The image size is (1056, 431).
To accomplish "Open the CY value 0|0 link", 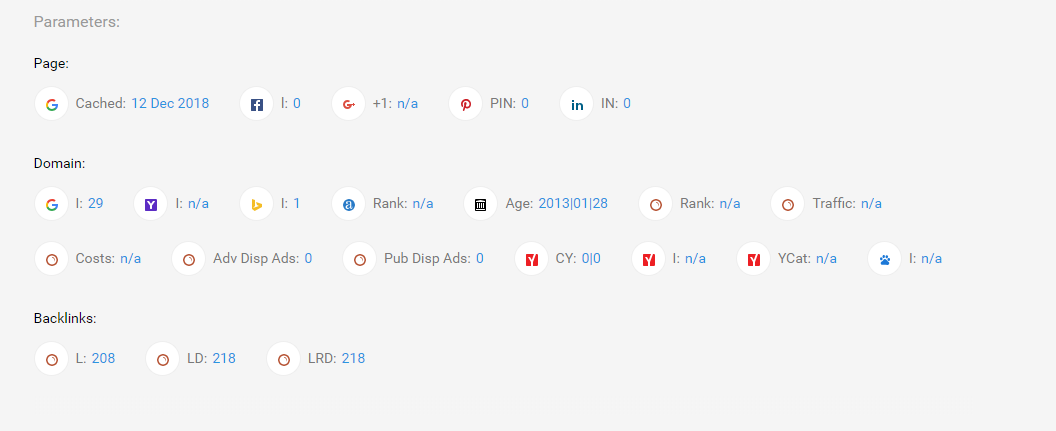I will [591, 259].
